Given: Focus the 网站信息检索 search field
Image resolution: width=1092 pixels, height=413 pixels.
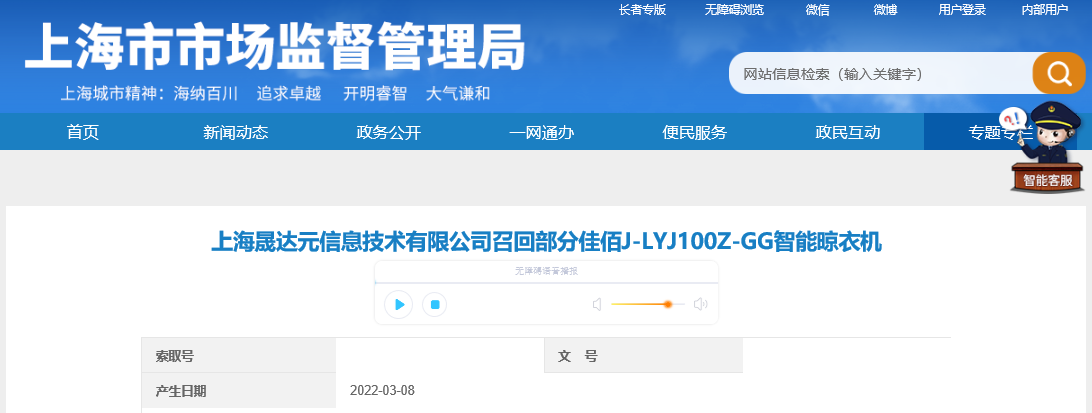Looking at the screenshot, I should pyautogui.click(x=881, y=73).
